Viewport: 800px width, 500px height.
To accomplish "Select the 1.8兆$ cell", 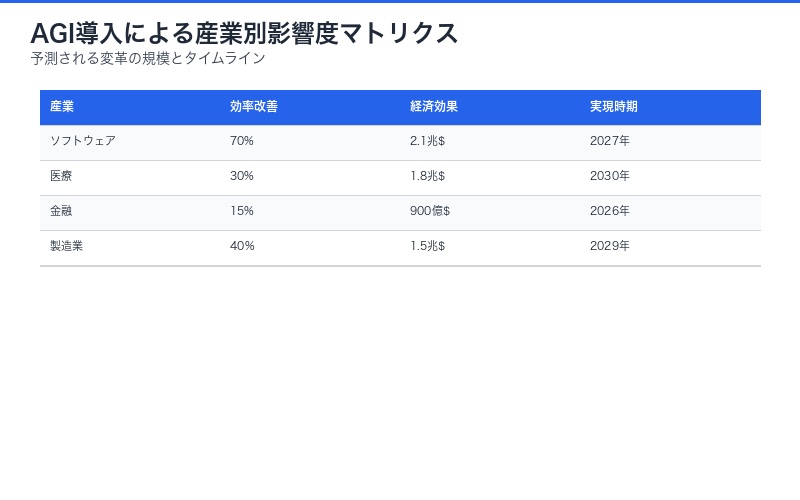I will [x=427, y=177].
